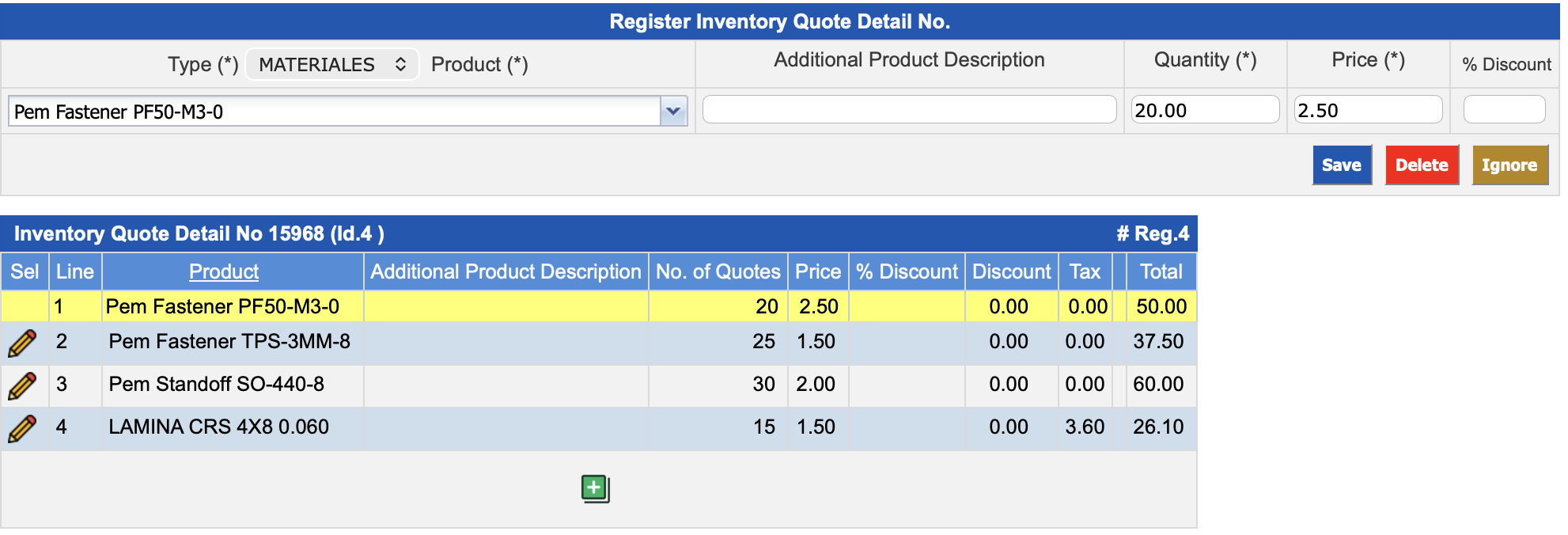Click pencil edit icon for line 3
Image resolution: width=1568 pixels, height=535 pixels.
coord(22,385)
